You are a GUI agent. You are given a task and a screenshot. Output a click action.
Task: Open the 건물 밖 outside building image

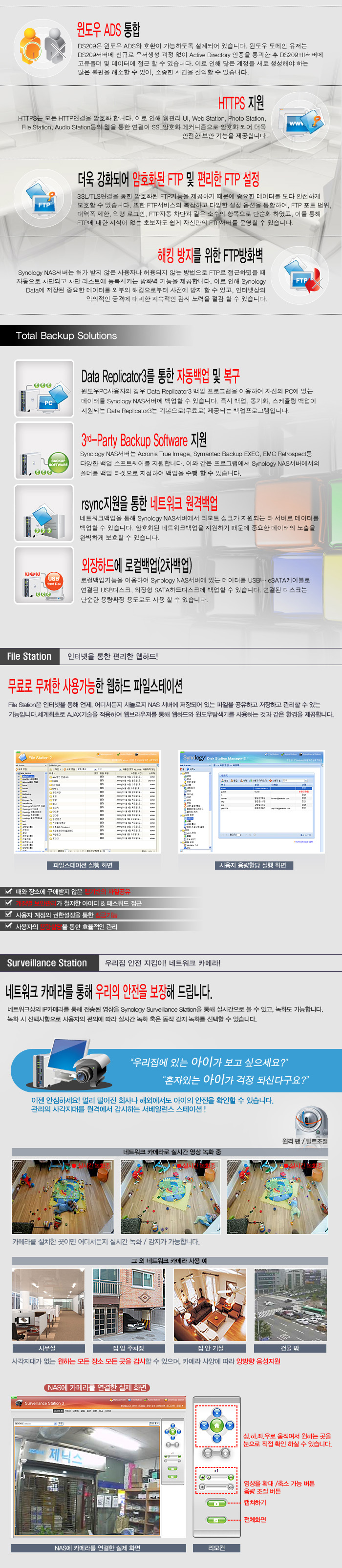point(291,1304)
